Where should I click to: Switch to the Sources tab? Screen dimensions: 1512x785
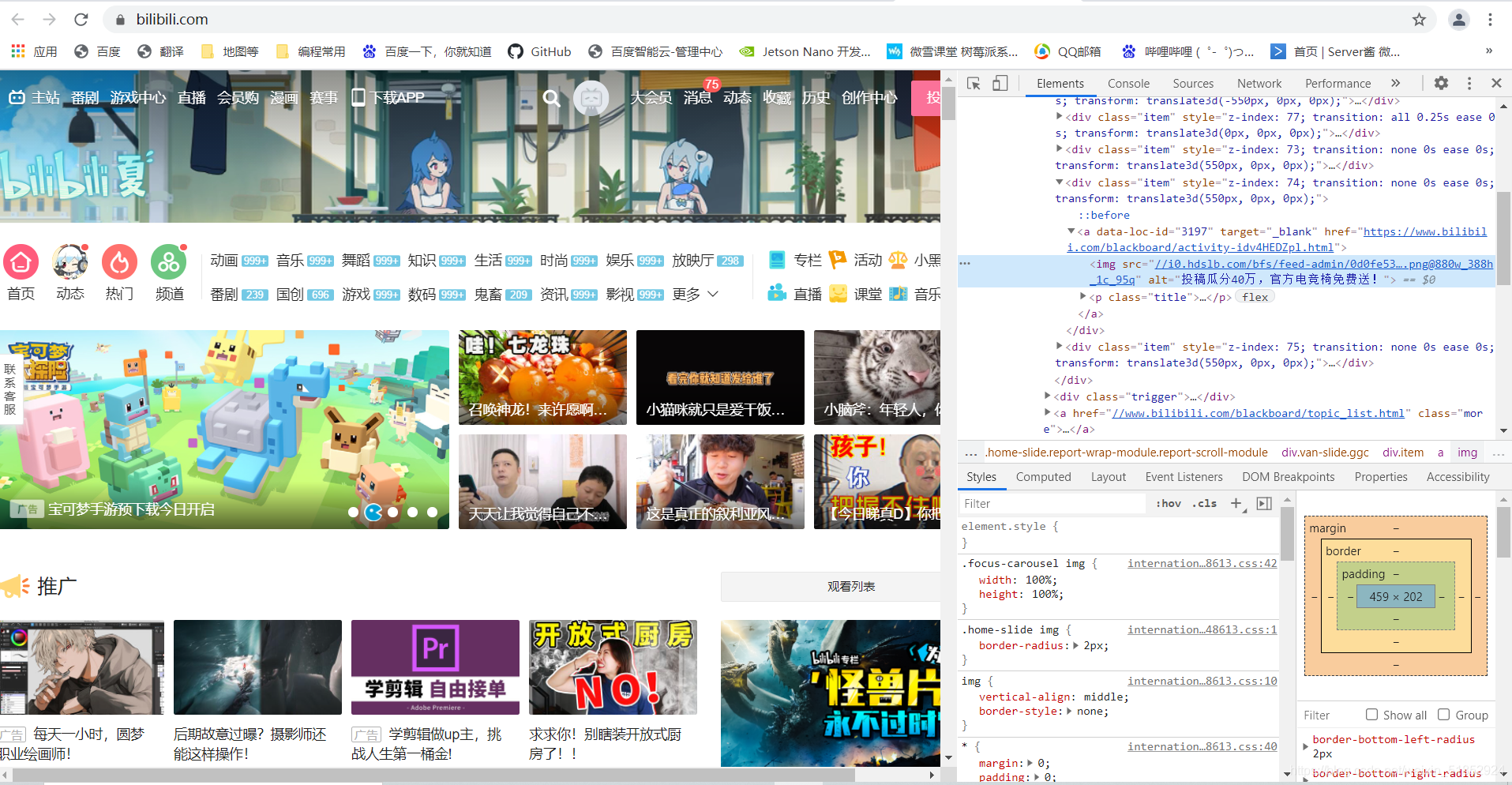[x=1193, y=83]
